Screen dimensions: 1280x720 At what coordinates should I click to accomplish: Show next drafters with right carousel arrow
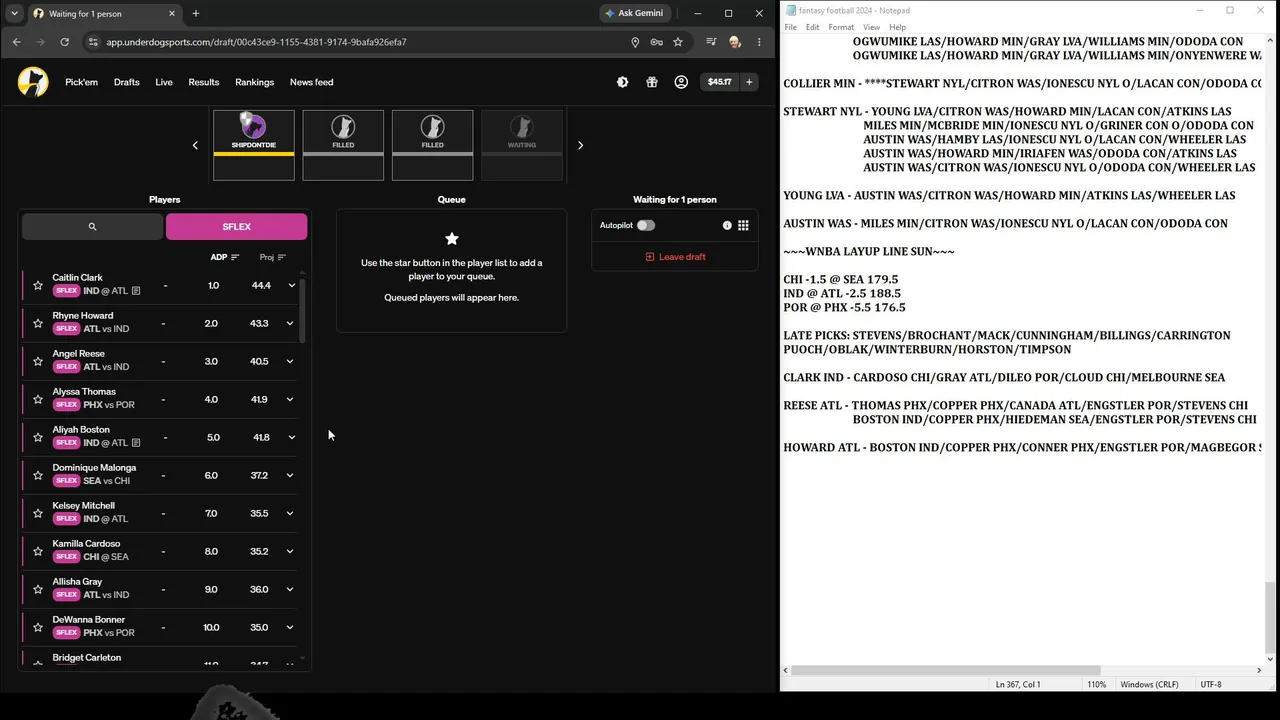pyautogui.click(x=580, y=145)
